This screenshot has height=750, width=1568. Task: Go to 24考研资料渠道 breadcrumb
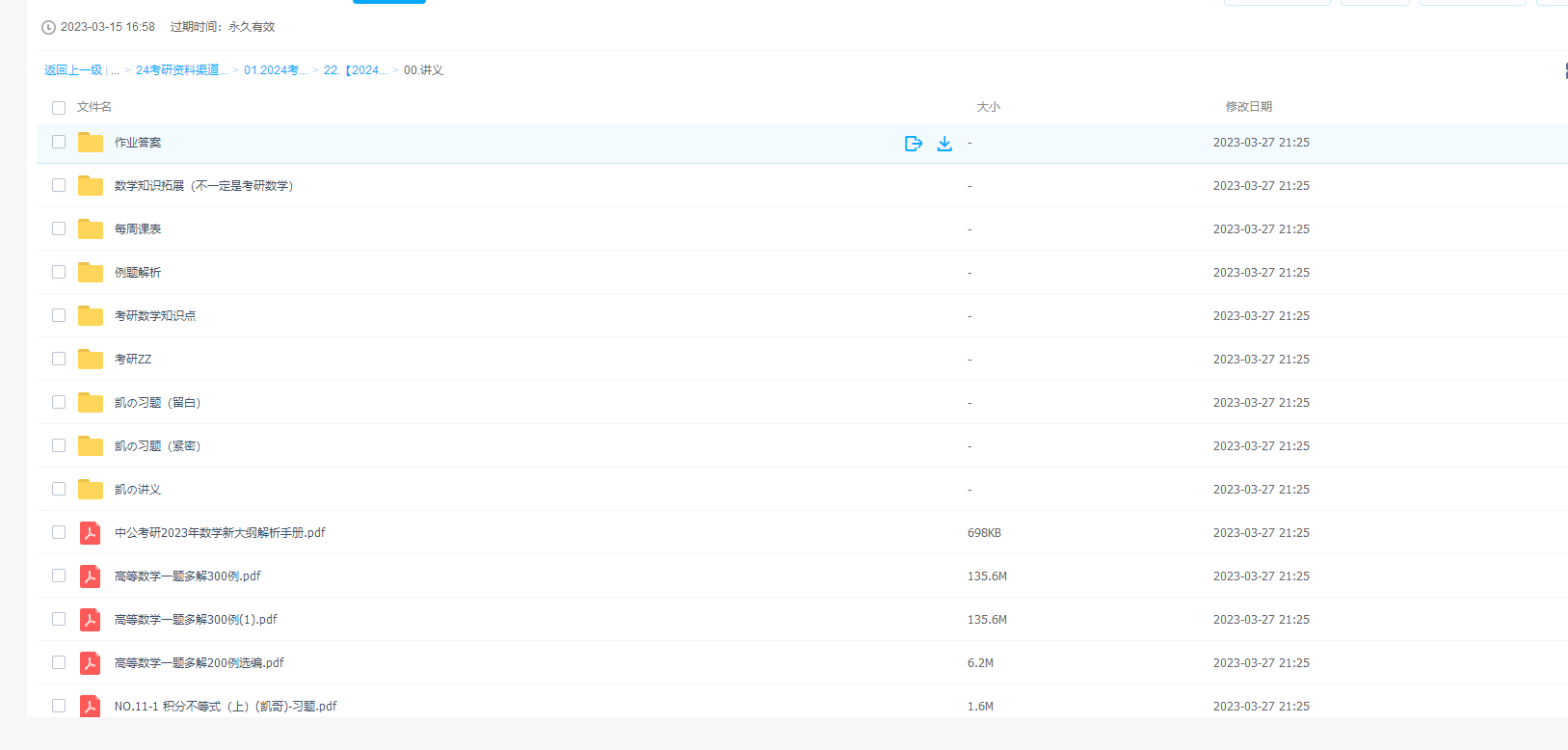[x=181, y=70]
